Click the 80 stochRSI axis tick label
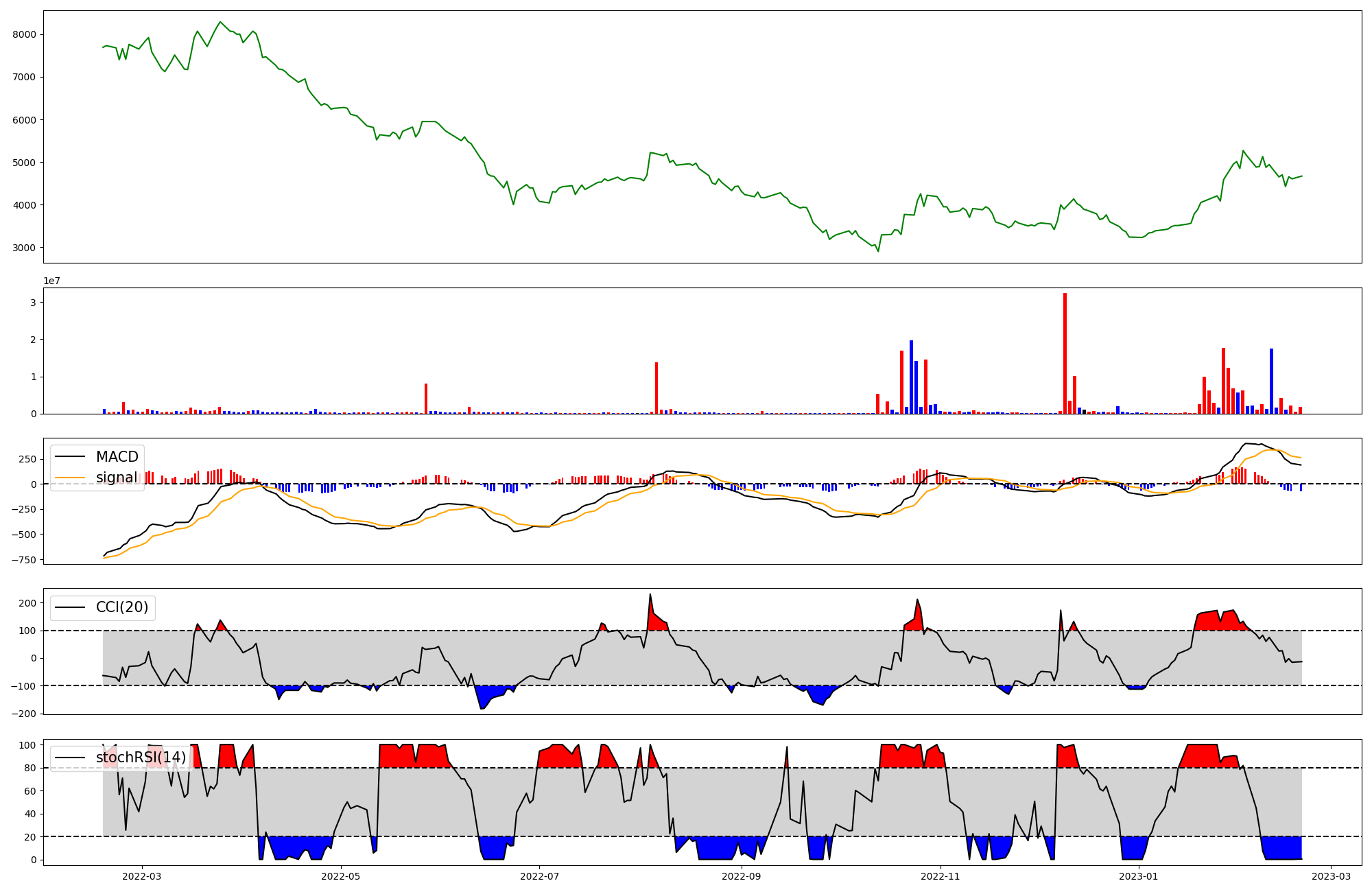 (31, 768)
